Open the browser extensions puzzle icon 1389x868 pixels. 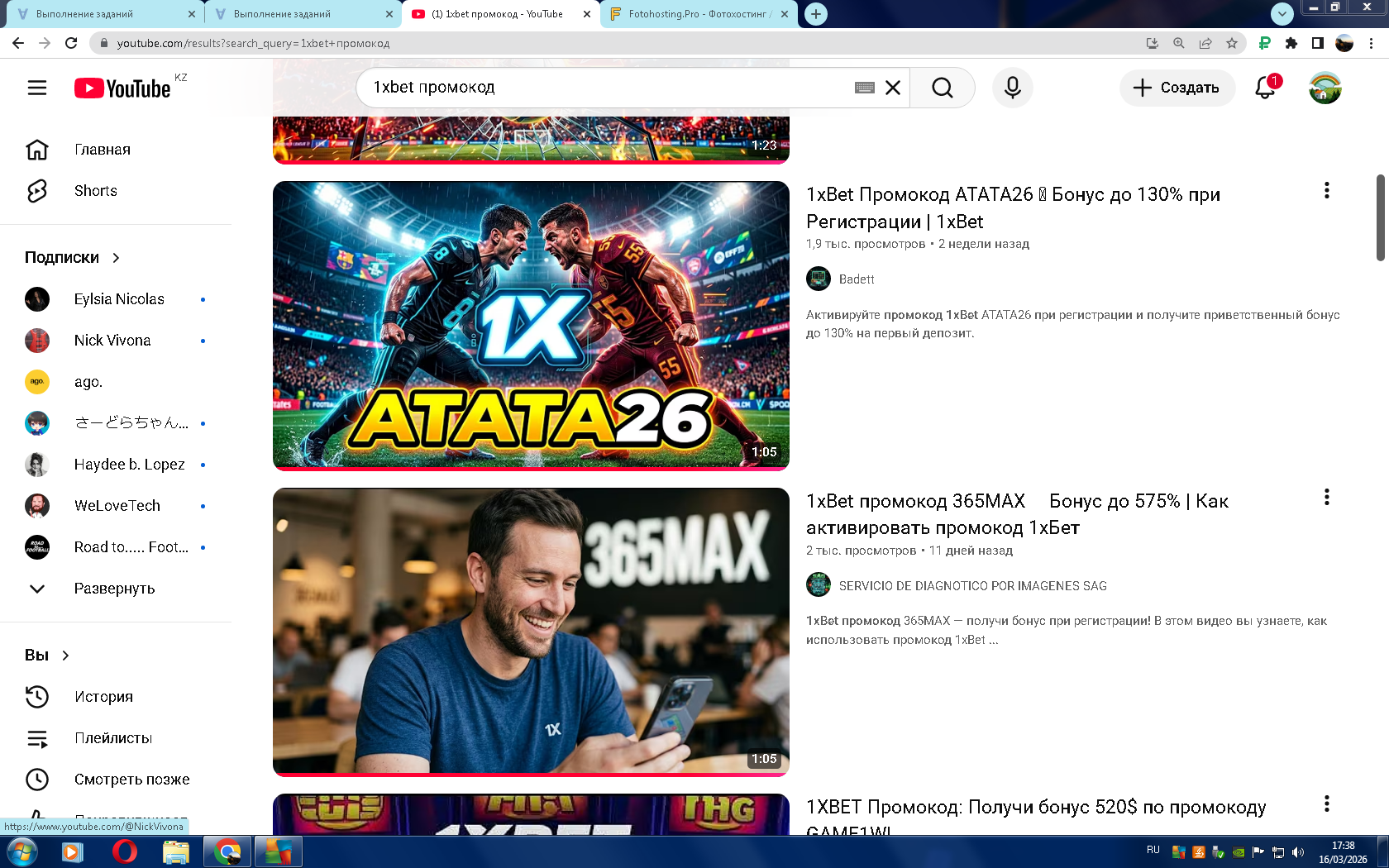click(1291, 43)
